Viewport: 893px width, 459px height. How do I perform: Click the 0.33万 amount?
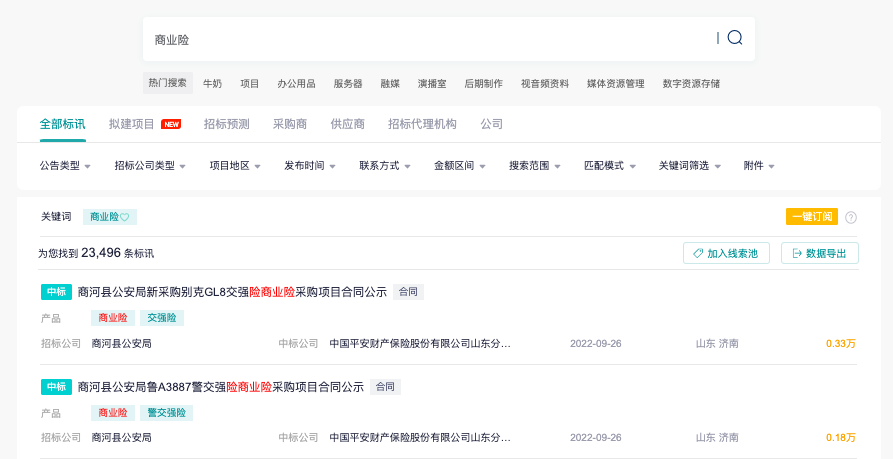841,343
